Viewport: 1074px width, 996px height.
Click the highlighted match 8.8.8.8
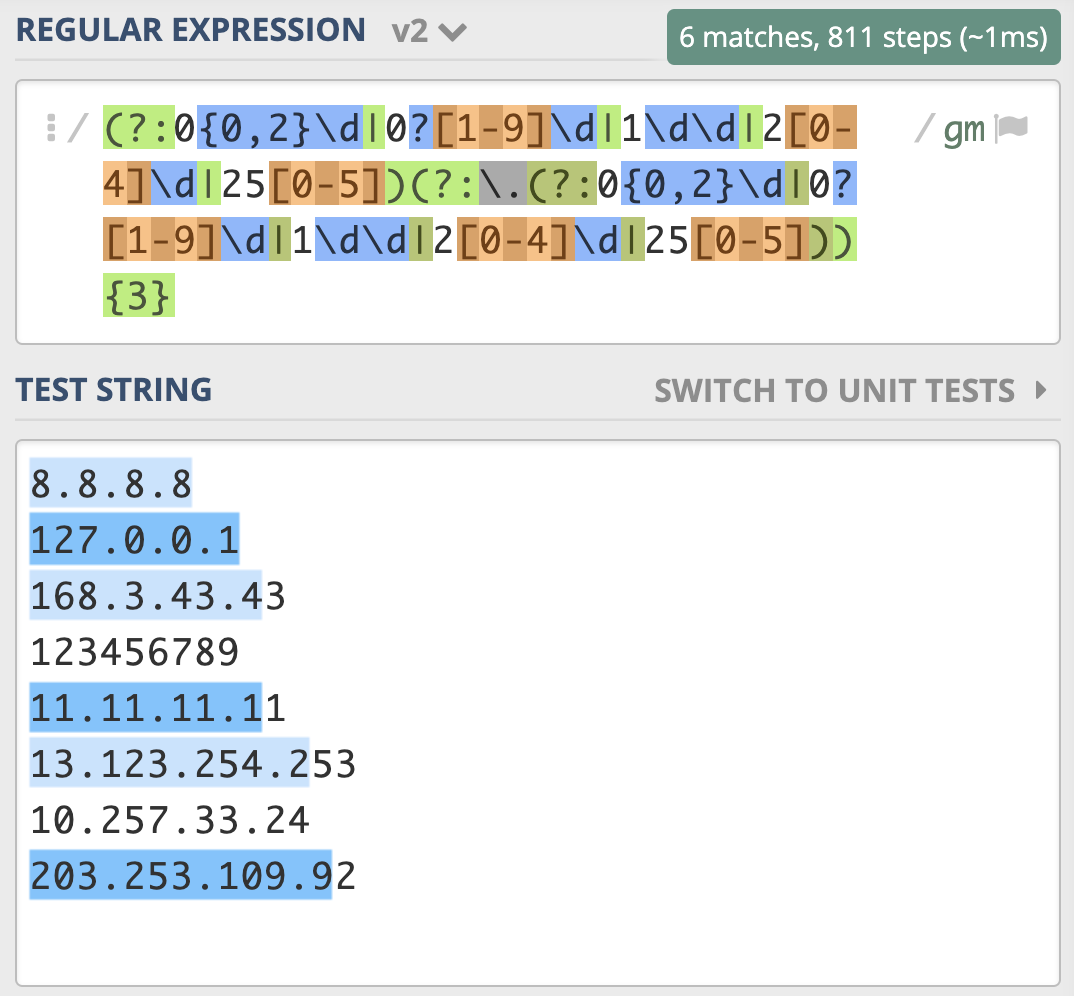(111, 484)
